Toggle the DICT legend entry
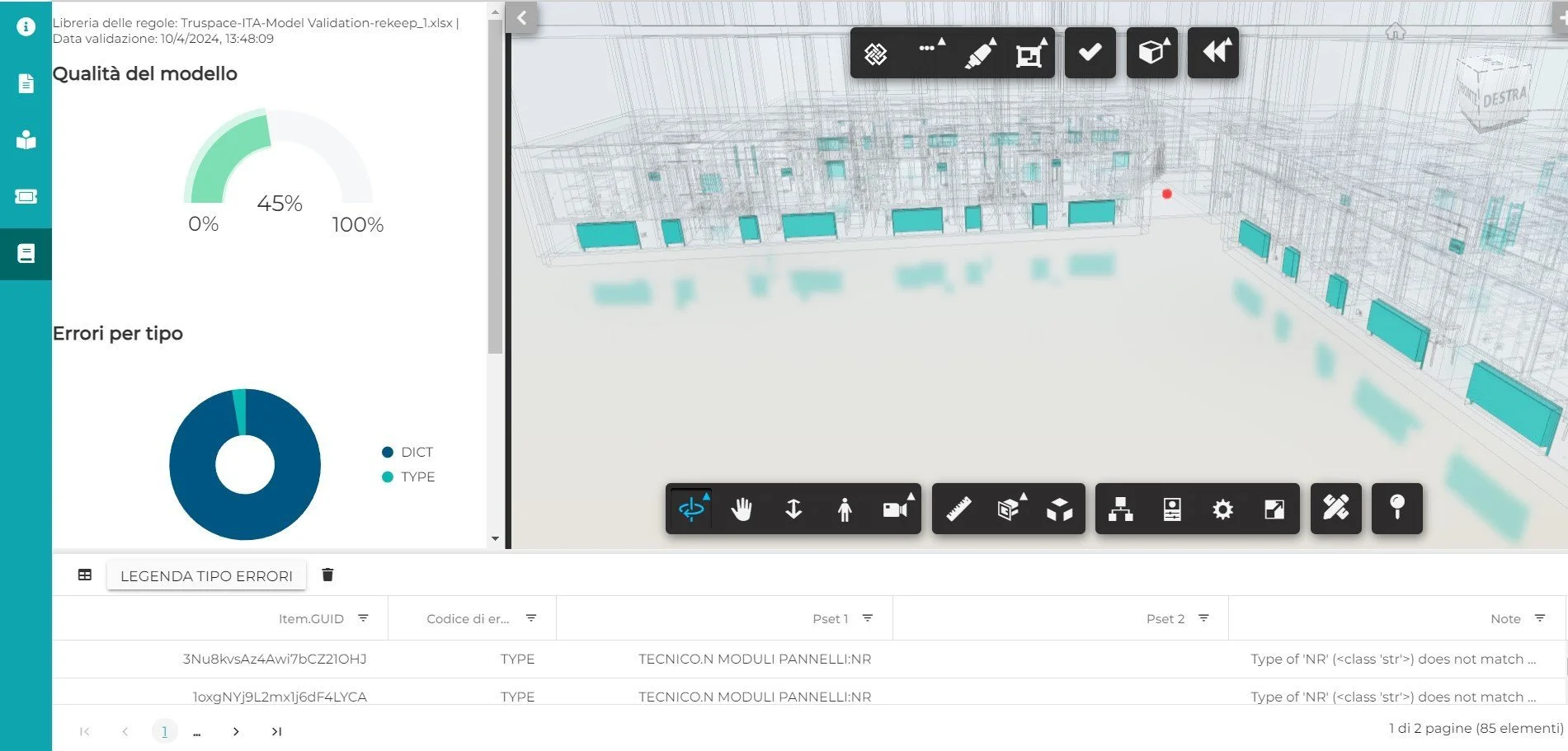This screenshot has height=751, width=1568. [407, 452]
